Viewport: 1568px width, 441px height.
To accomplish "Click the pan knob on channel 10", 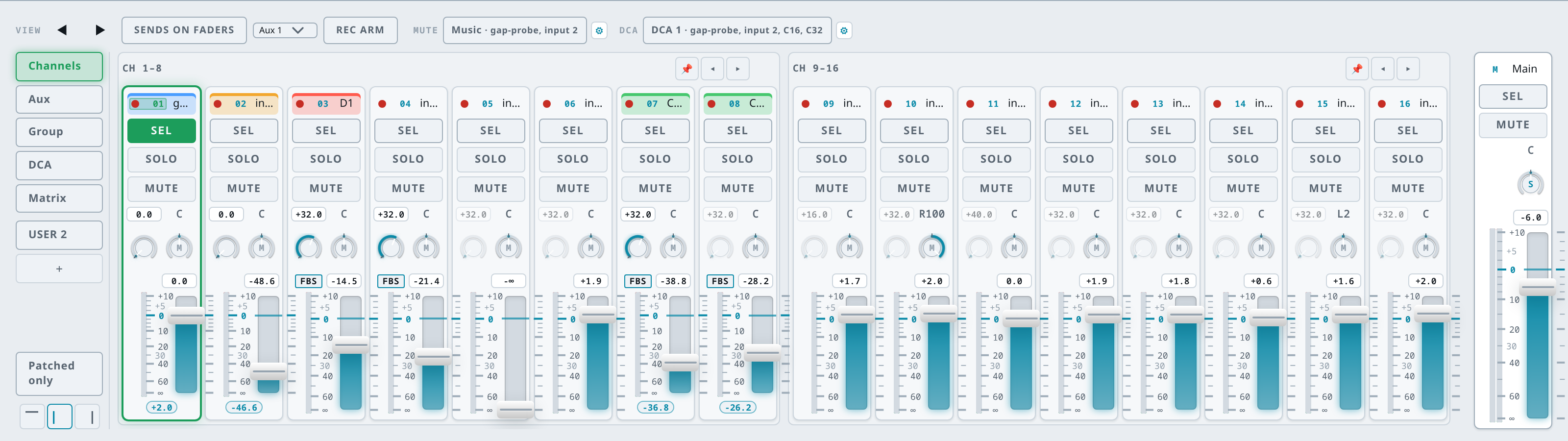I will click(932, 247).
